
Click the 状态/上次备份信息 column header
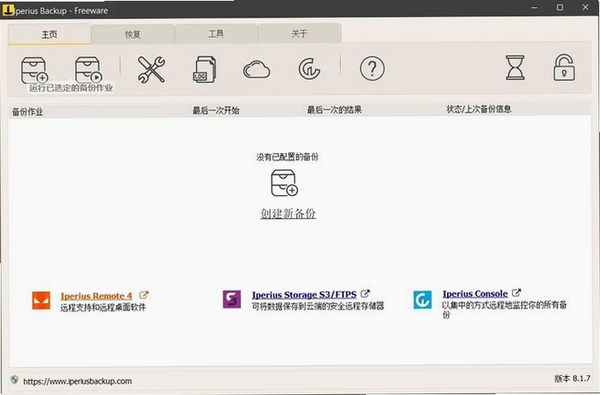(479, 109)
